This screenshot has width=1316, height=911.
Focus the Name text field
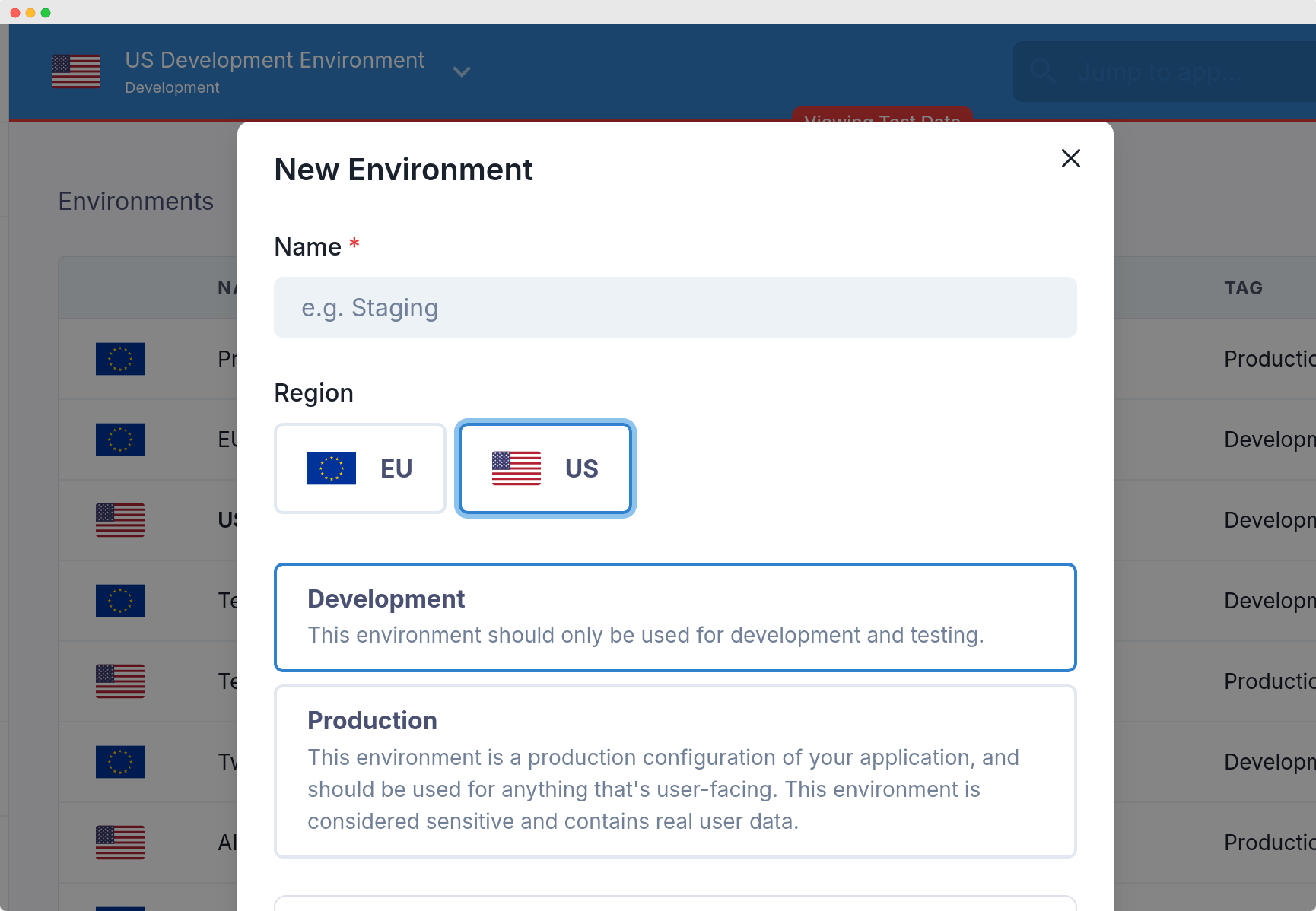[675, 308]
